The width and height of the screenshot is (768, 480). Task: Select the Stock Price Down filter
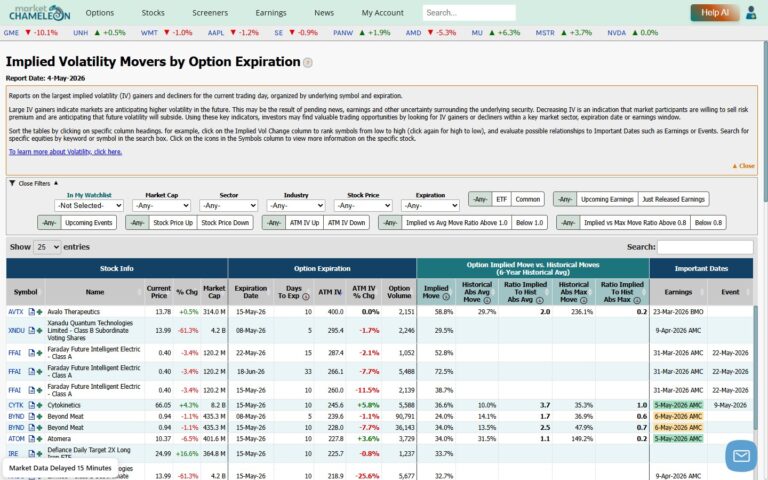pos(225,222)
